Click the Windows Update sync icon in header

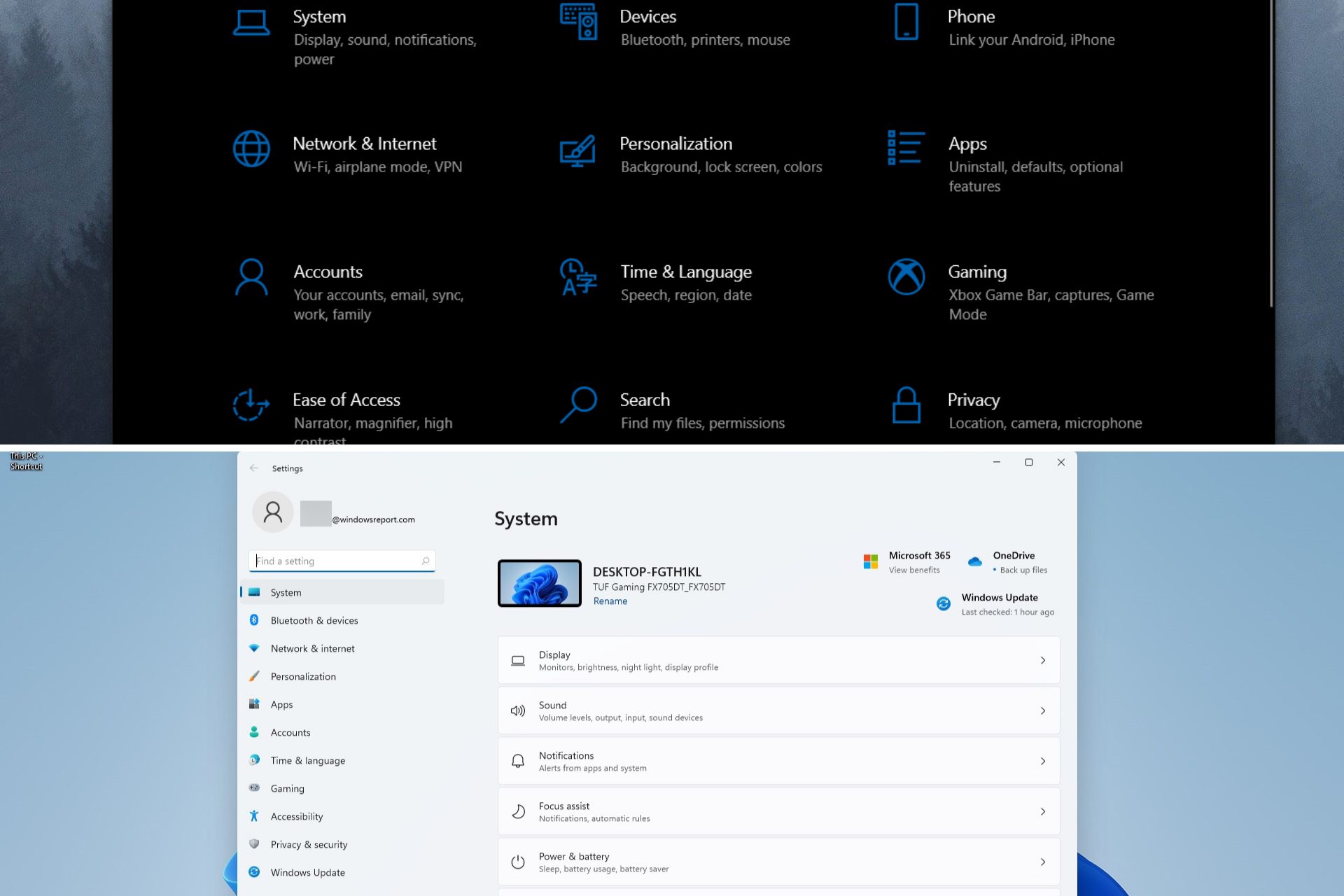(x=944, y=603)
